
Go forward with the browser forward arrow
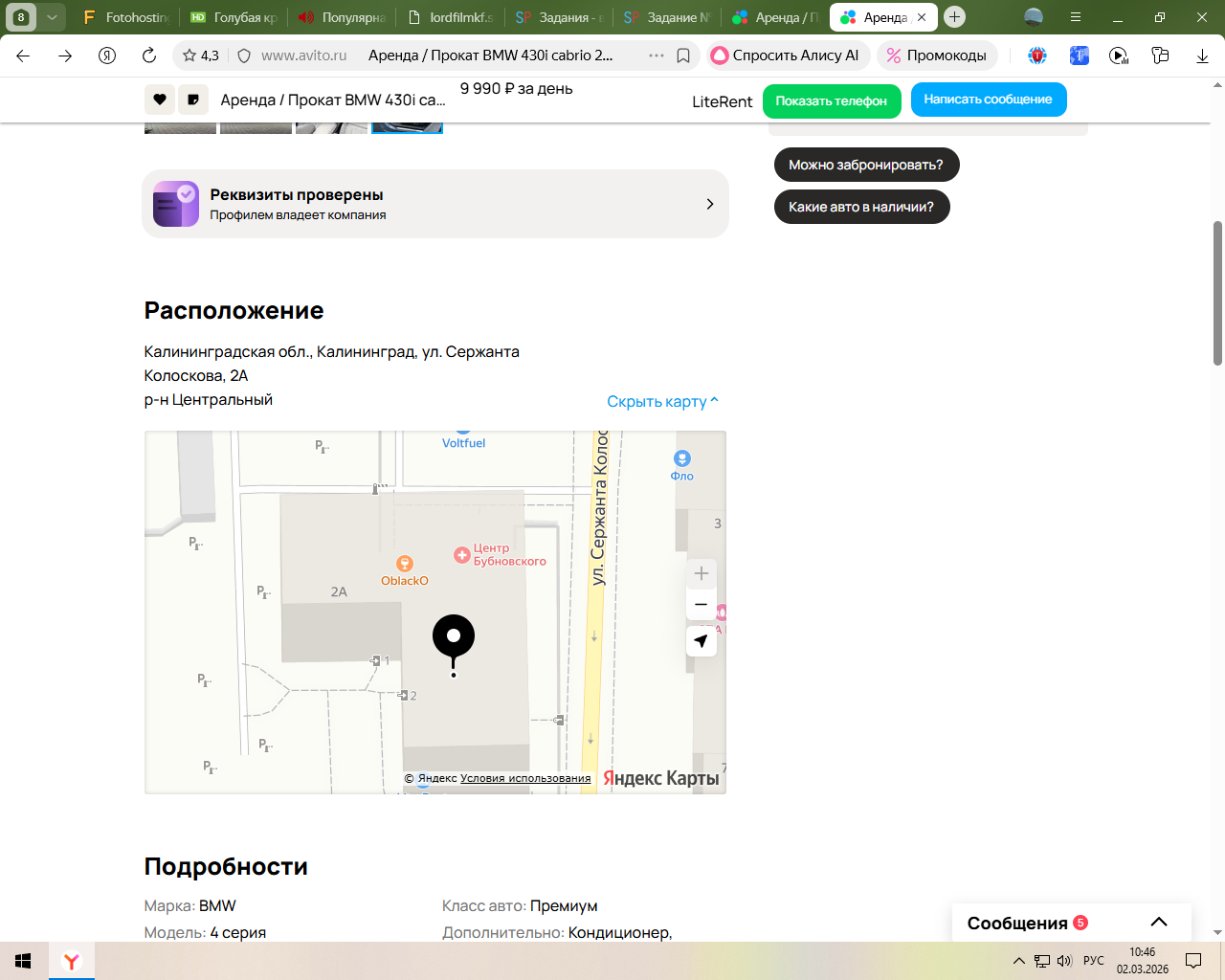(65, 56)
